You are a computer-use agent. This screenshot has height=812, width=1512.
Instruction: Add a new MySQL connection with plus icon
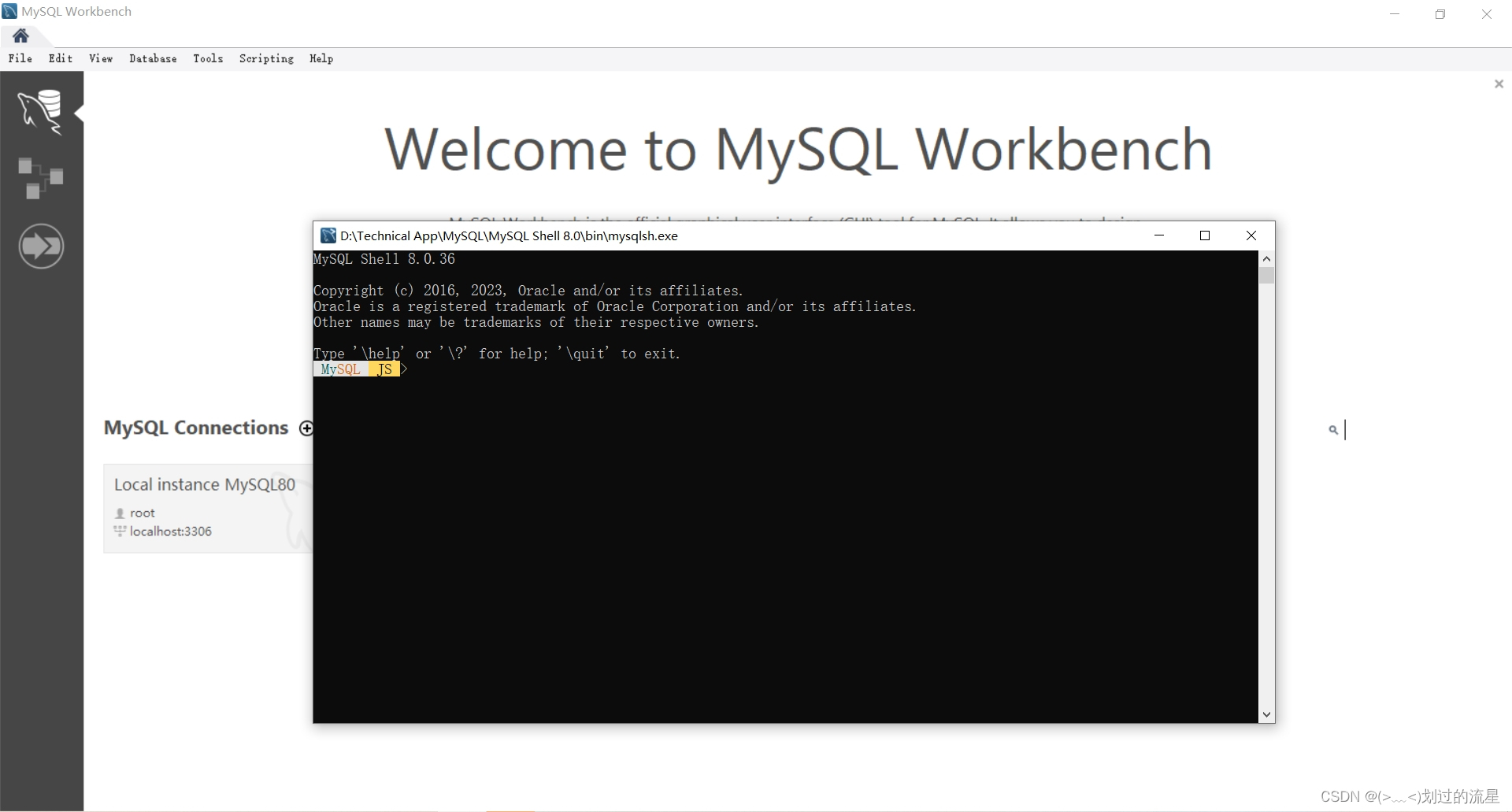click(306, 428)
